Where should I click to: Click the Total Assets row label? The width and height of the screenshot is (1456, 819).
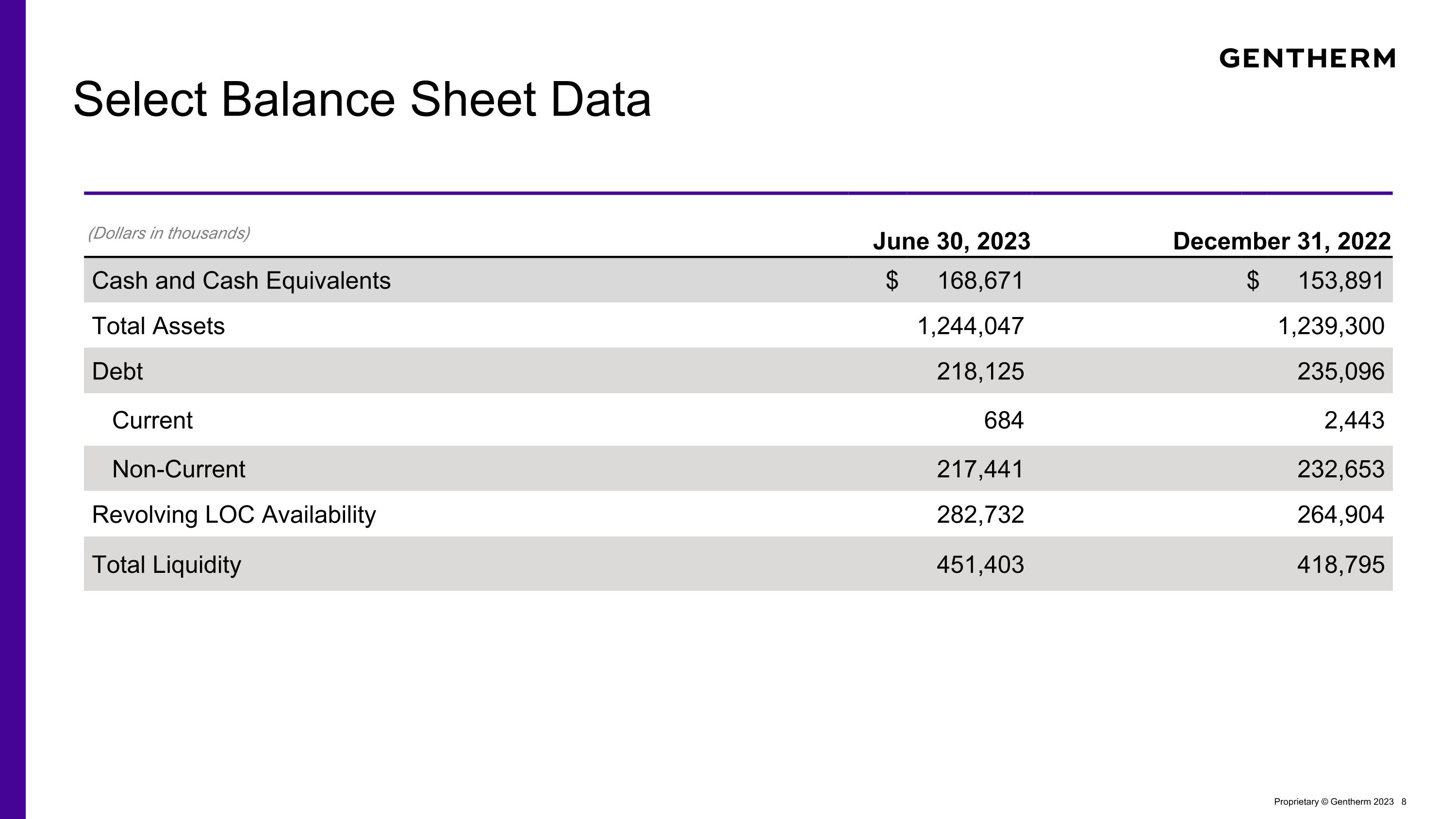158,326
